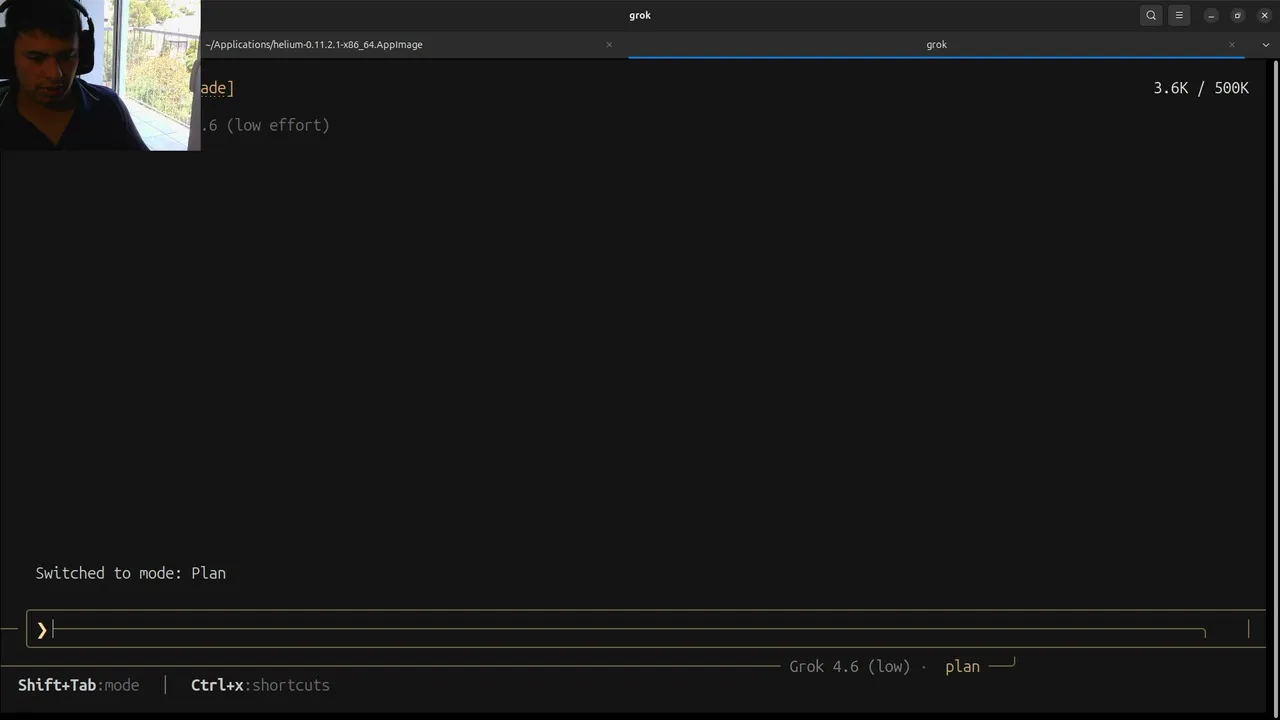Click the plan mode indicator
This screenshot has height=720, width=1280.
point(962,666)
